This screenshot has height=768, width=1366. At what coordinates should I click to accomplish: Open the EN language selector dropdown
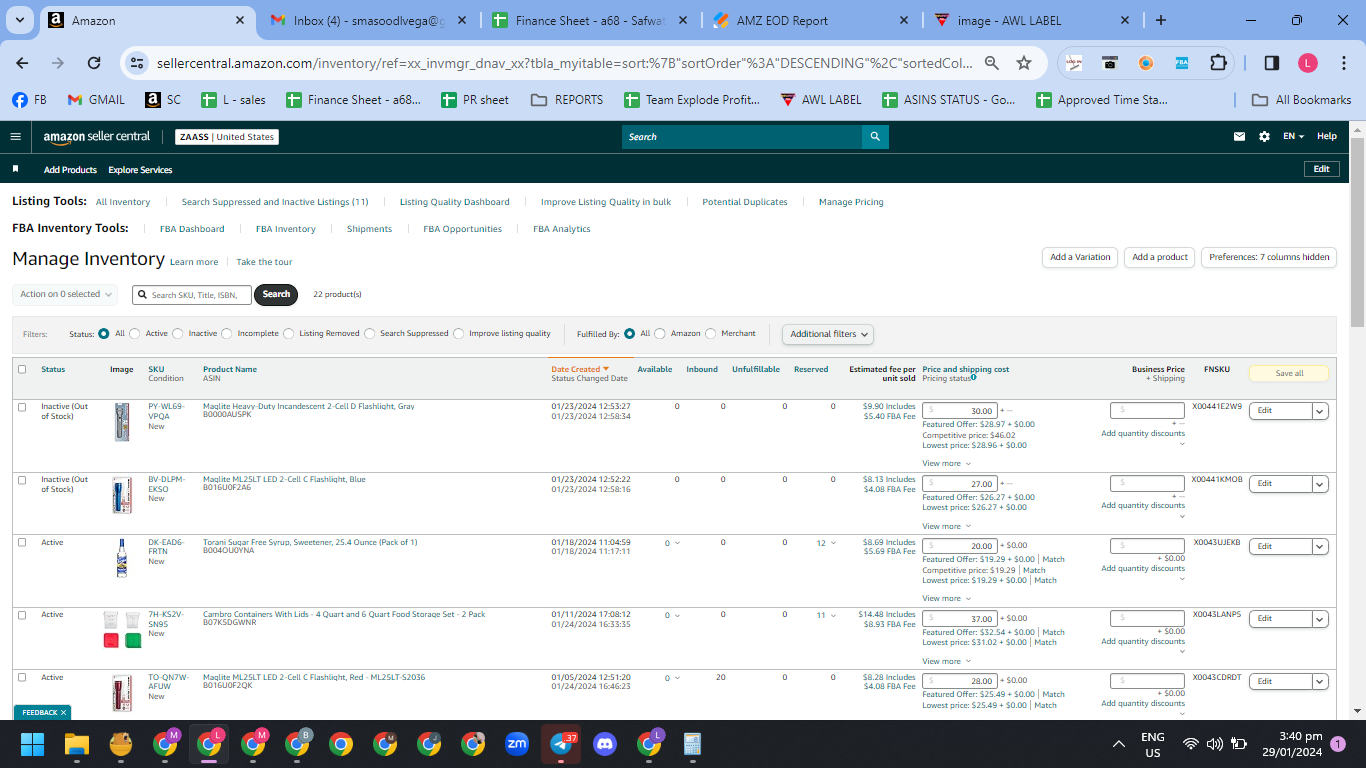point(1293,137)
